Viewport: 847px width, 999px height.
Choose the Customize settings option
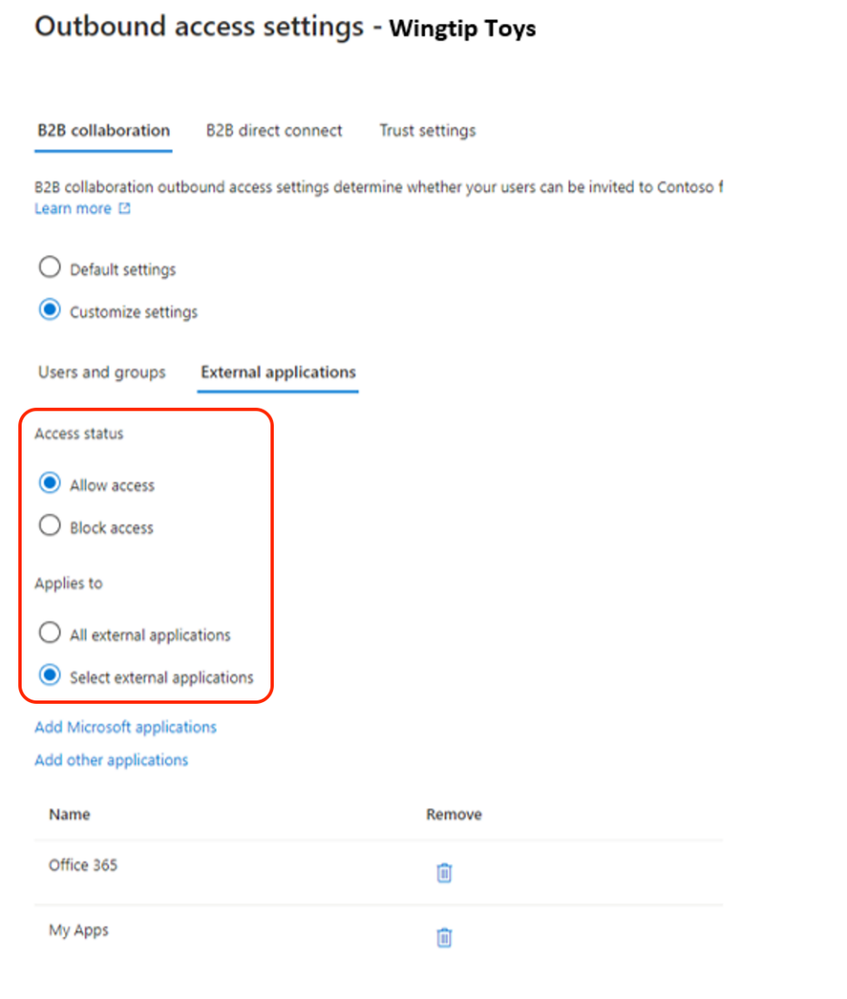coord(50,310)
